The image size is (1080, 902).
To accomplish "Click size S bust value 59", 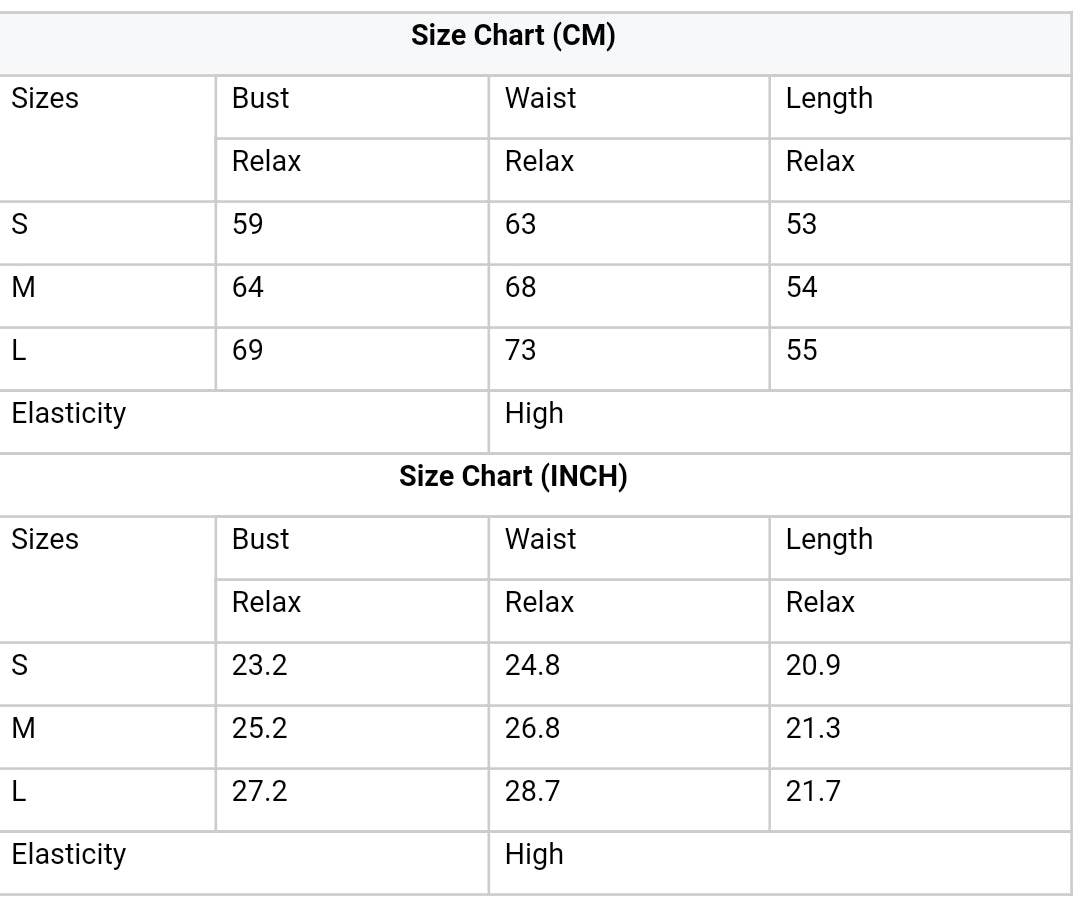I will point(247,224).
